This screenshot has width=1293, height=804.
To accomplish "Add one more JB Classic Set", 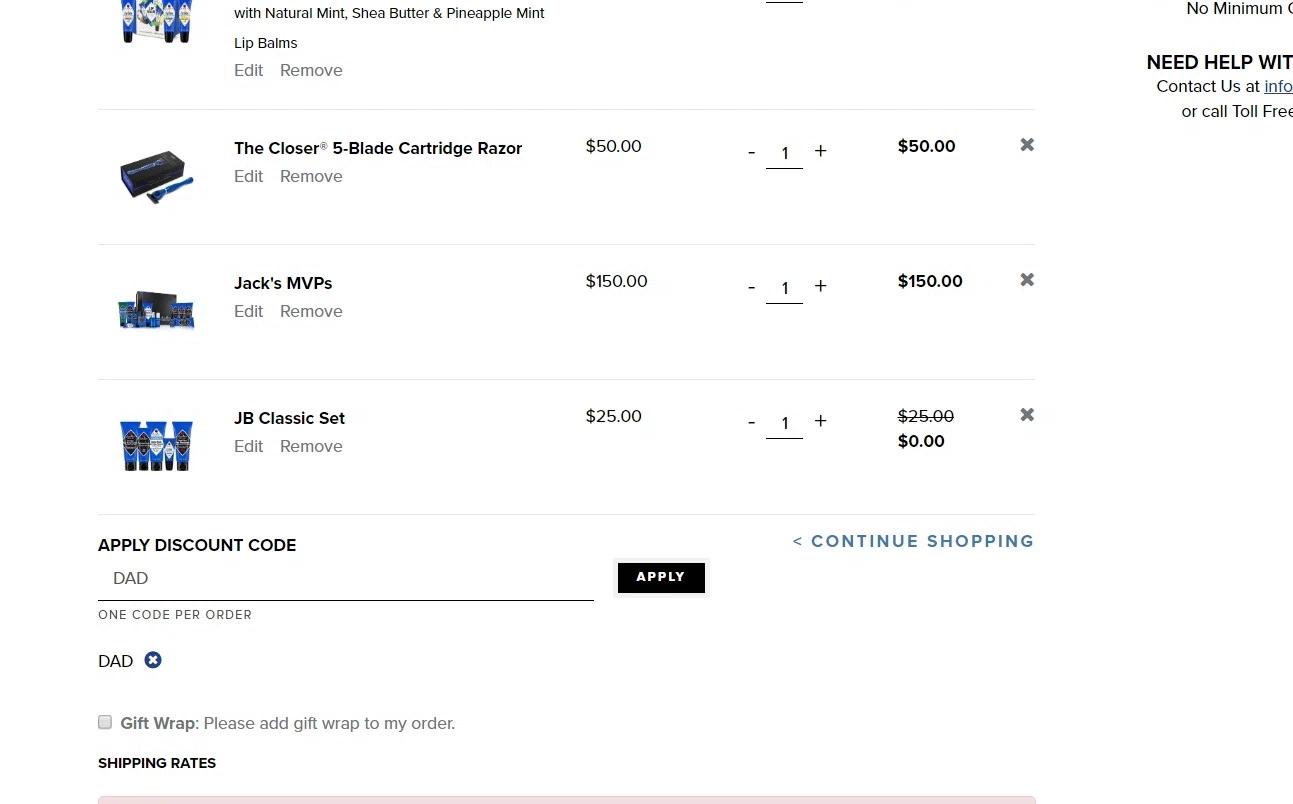I will click(820, 421).
